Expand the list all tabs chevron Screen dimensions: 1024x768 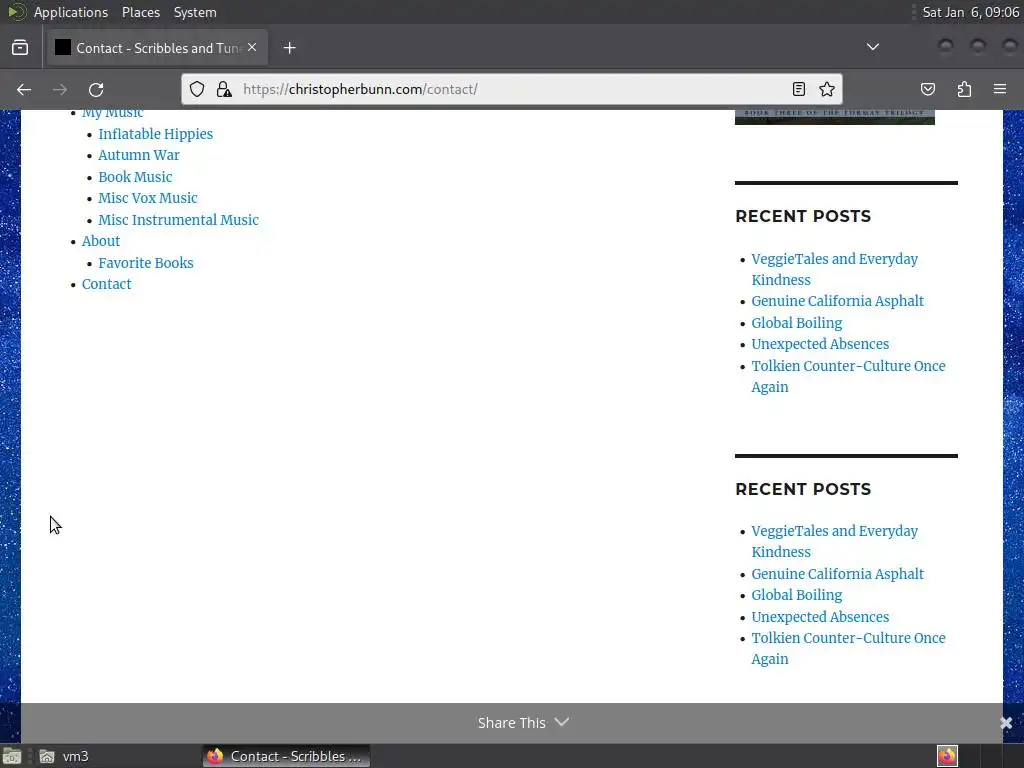coord(872,47)
